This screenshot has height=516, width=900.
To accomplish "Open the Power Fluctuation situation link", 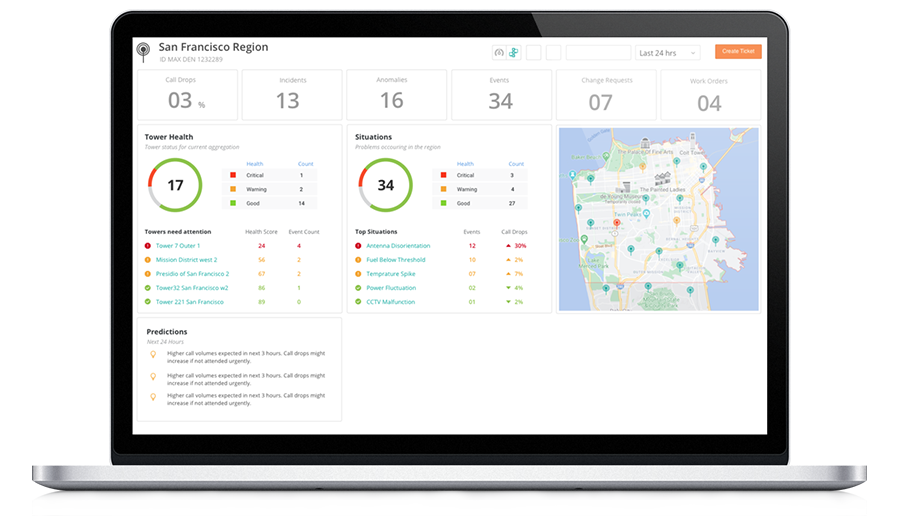I will click(390, 288).
